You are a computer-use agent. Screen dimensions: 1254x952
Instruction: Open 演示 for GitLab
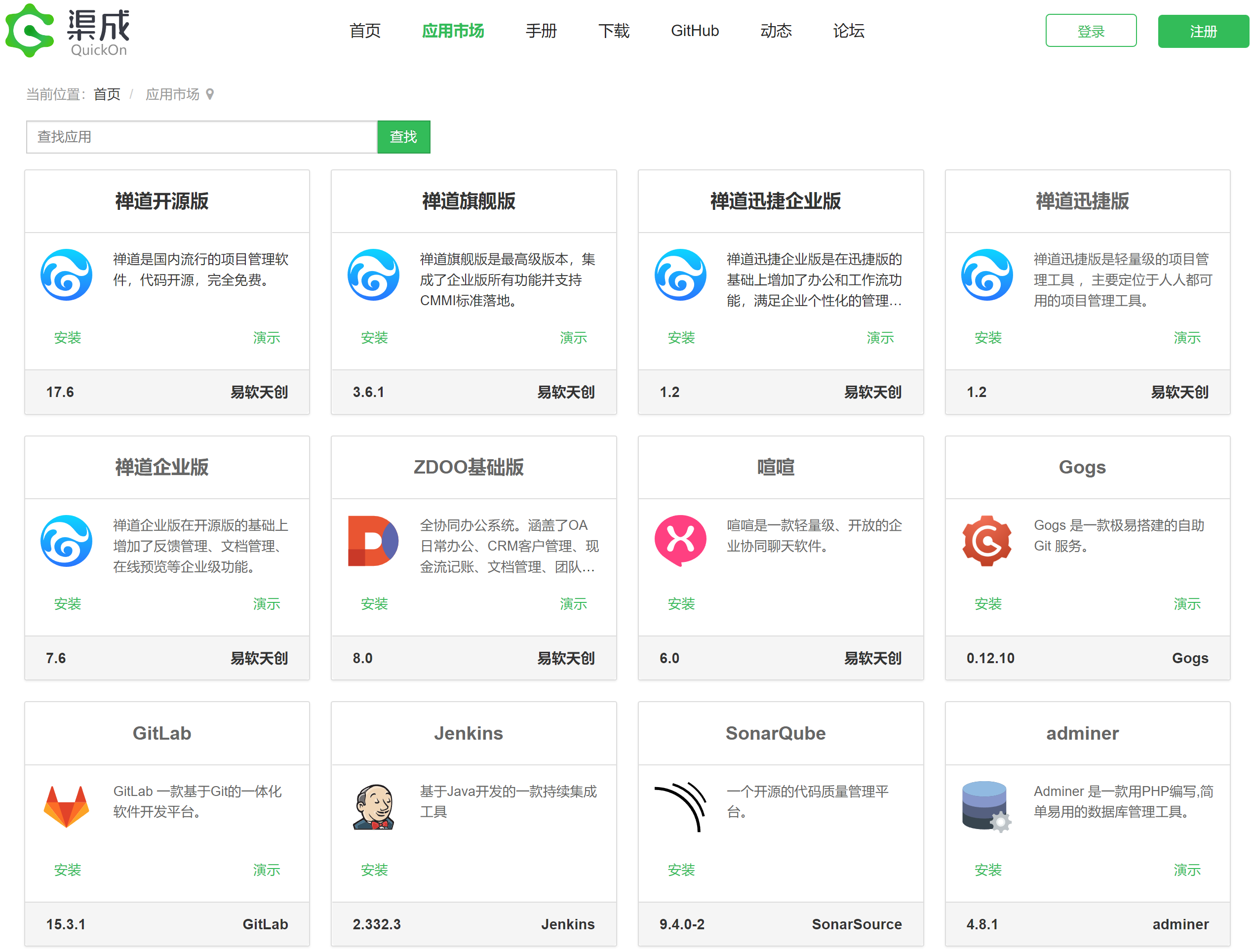click(267, 869)
